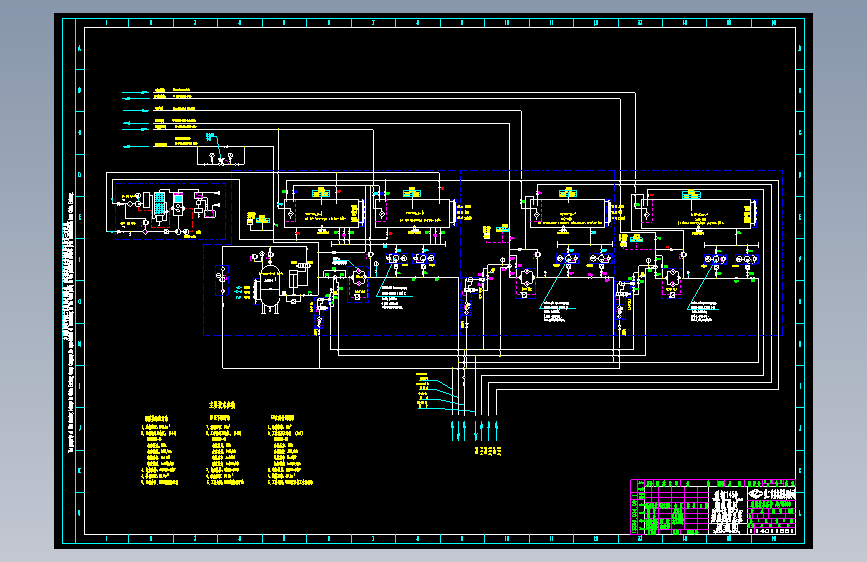Click the title block at the drawing's bottom-right

713,507
